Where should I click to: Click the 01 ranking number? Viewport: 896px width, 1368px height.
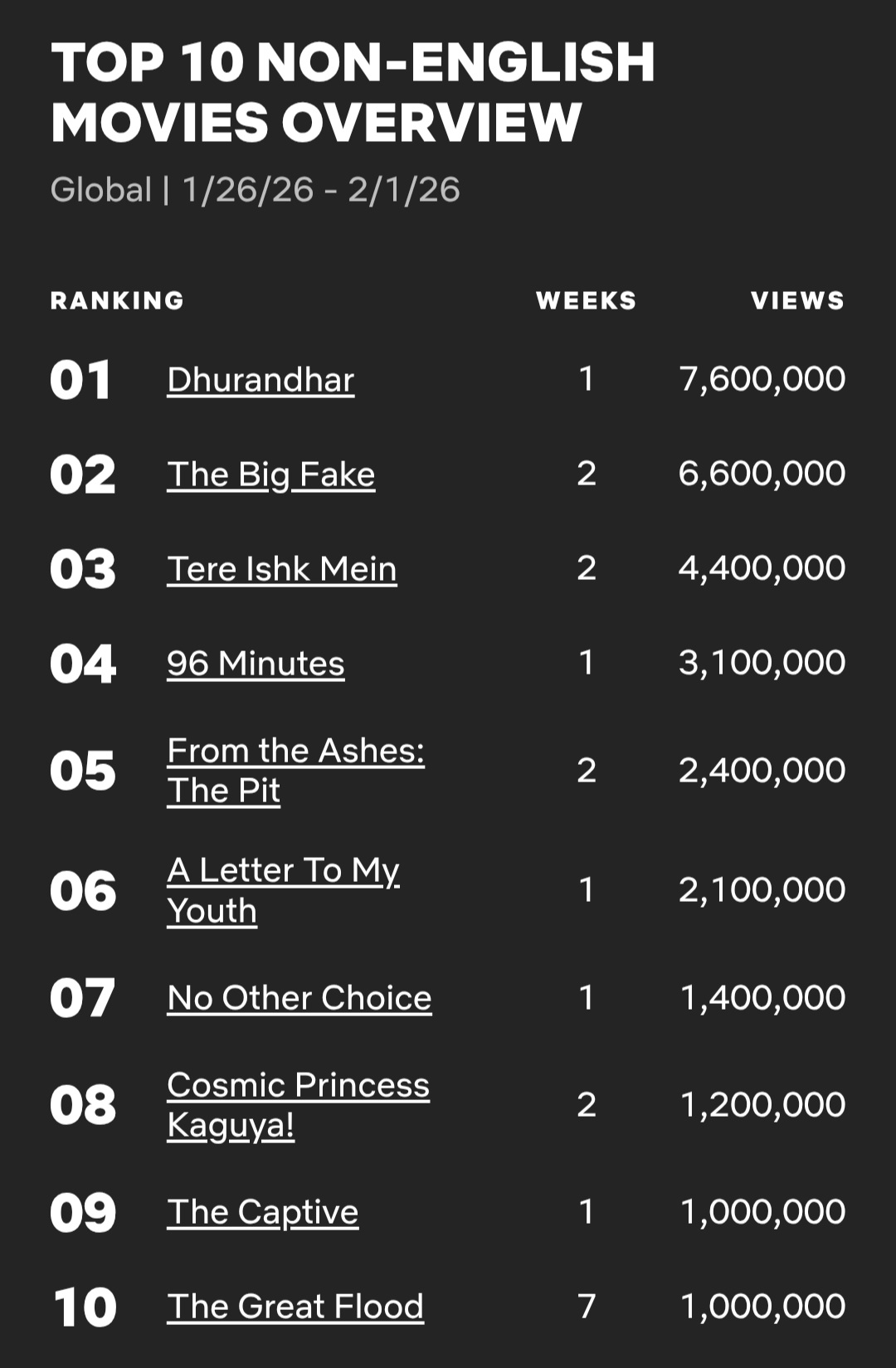80,381
